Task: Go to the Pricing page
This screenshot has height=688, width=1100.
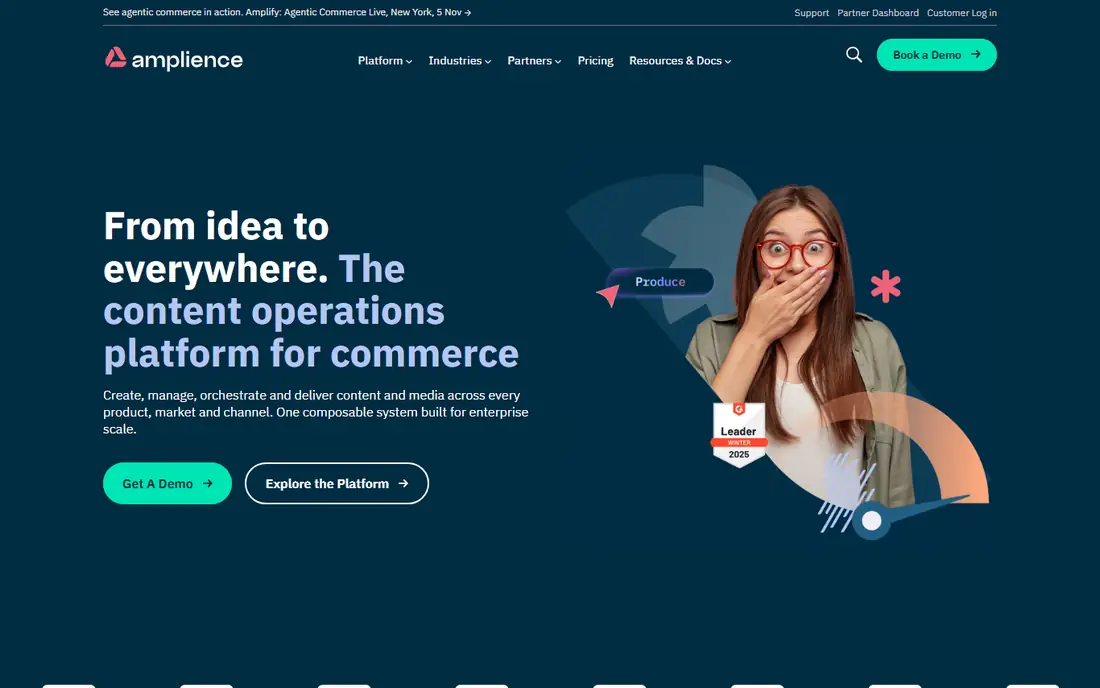Action: pos(596,61)
